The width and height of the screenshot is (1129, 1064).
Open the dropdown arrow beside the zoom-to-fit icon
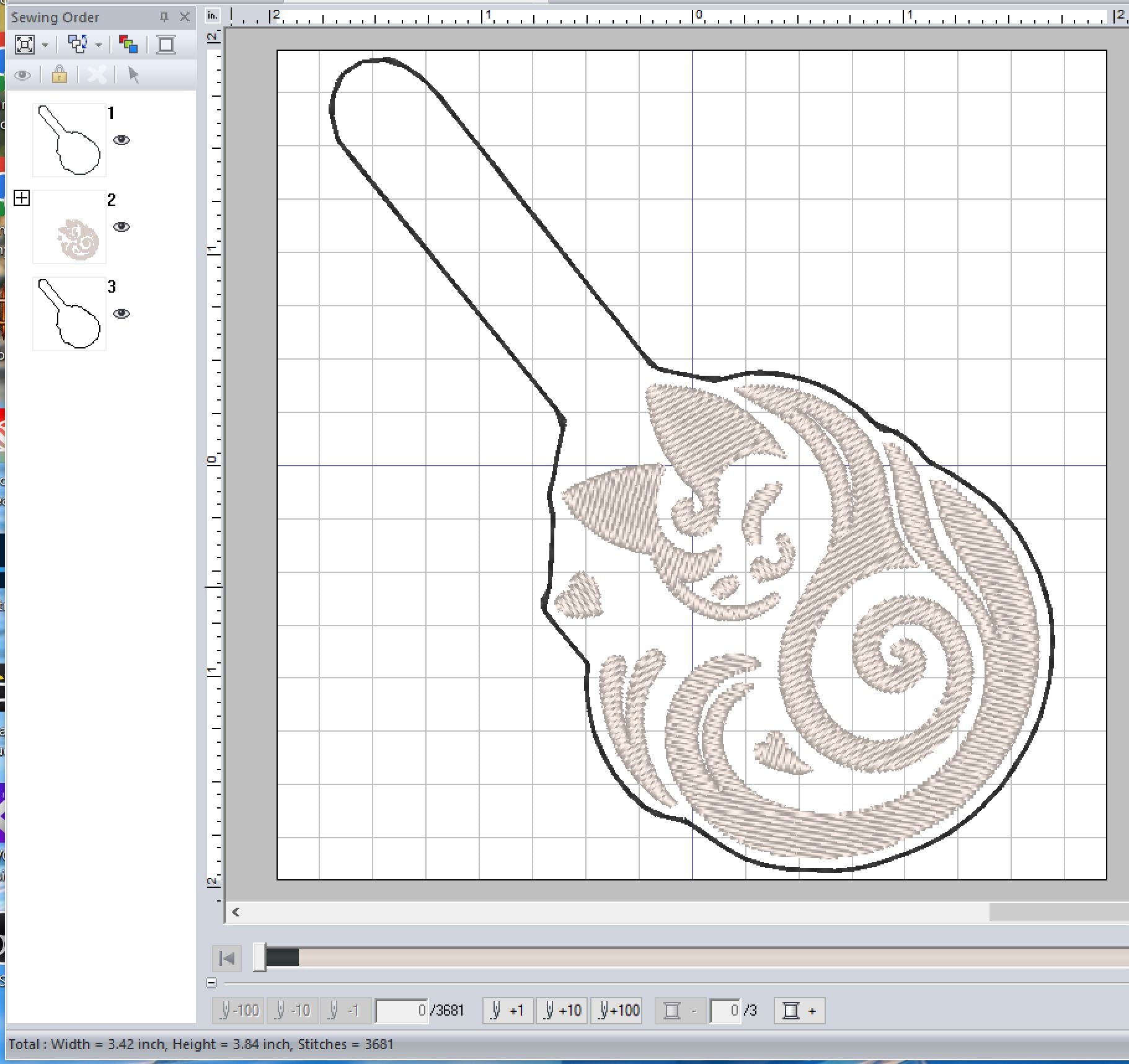click(45, 45)
